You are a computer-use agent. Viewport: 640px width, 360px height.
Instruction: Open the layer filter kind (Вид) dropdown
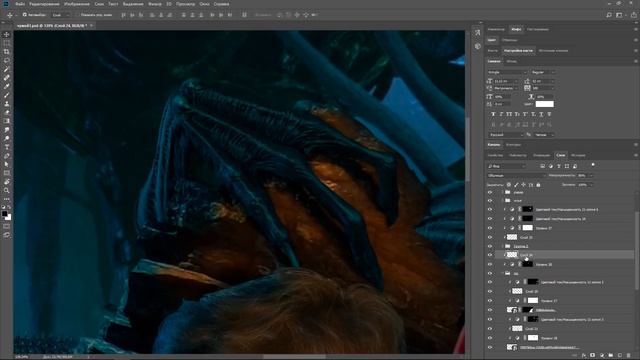[507, 166]
